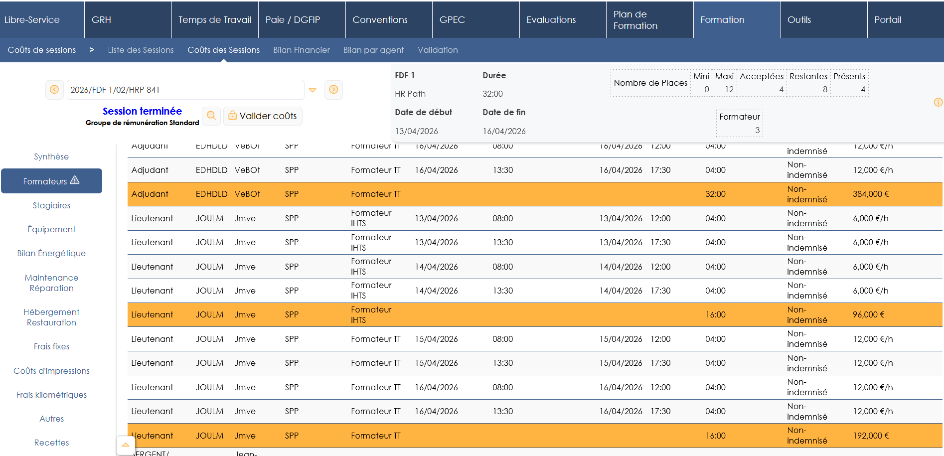Open the Conventions menu

[389, 19]
